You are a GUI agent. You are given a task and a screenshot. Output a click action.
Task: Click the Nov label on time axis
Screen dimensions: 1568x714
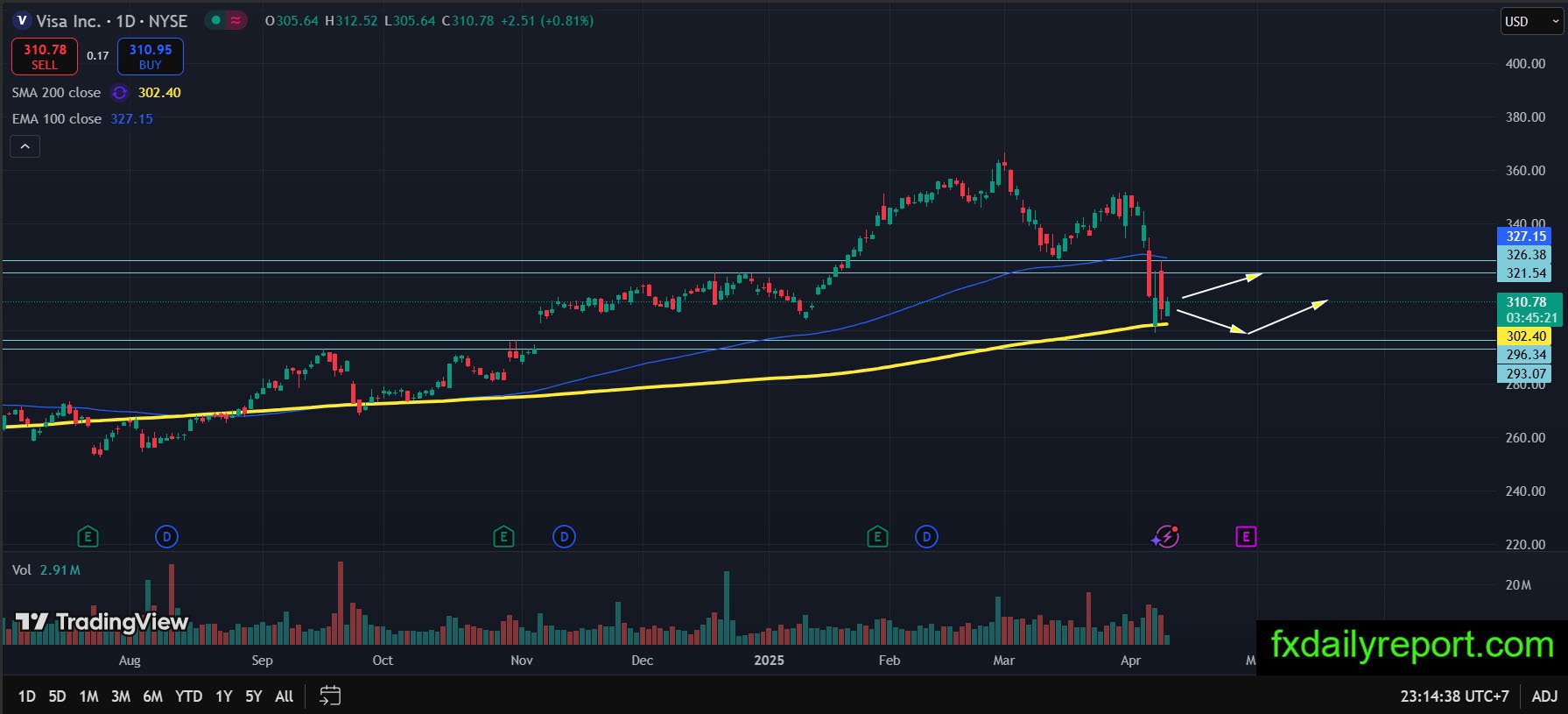pos(522,661)
